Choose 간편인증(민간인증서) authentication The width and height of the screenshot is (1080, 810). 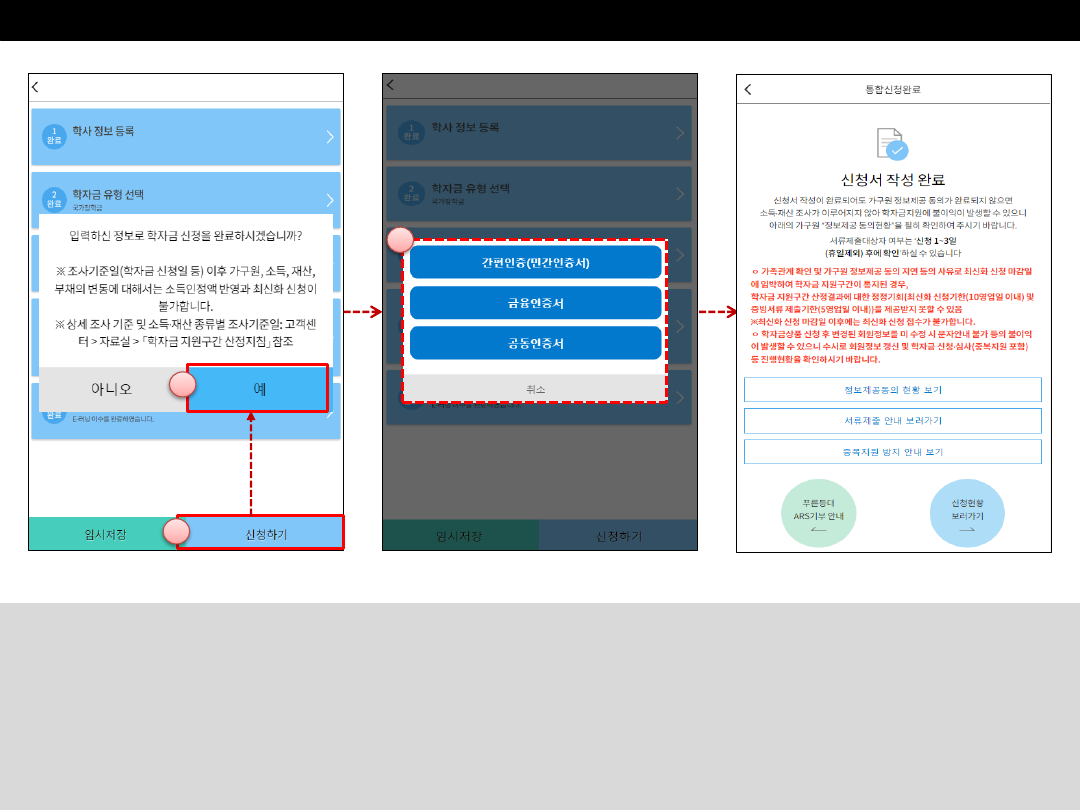[535, 263]
